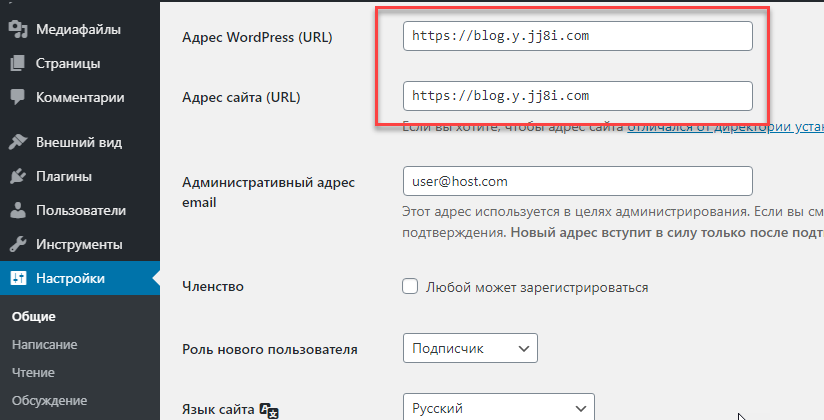The height and width of the screenshot is (420, 824).
Task: Open the Язык сайта dropdown
Action: click(499, 407)
